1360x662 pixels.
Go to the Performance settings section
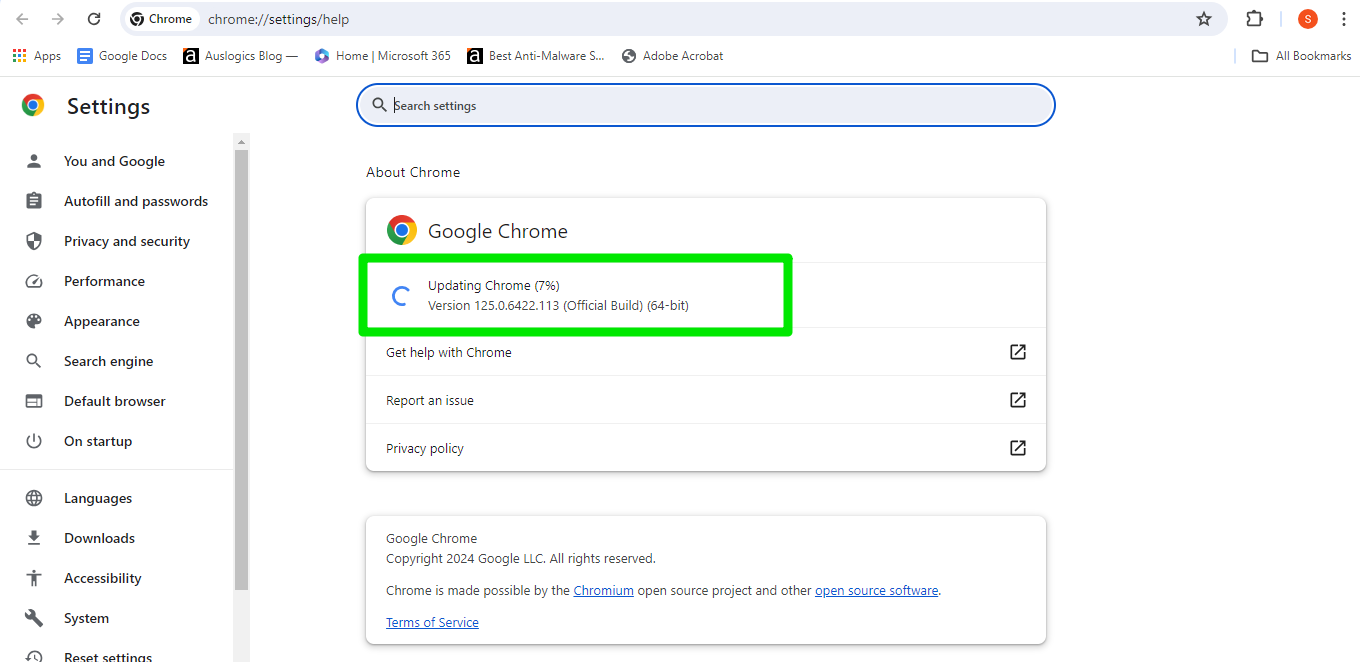[x=104, y=281]
